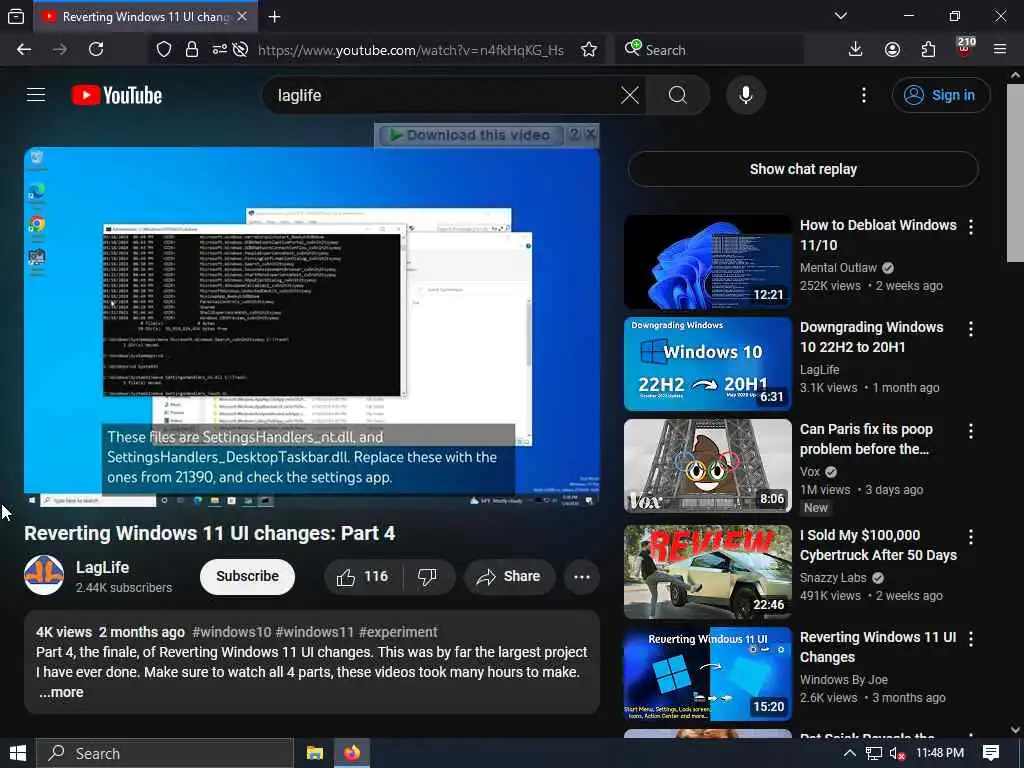This screenshot has height=768, width=1024.
Task: Open tracking protection shield icon
Action: tap(164, 50)
